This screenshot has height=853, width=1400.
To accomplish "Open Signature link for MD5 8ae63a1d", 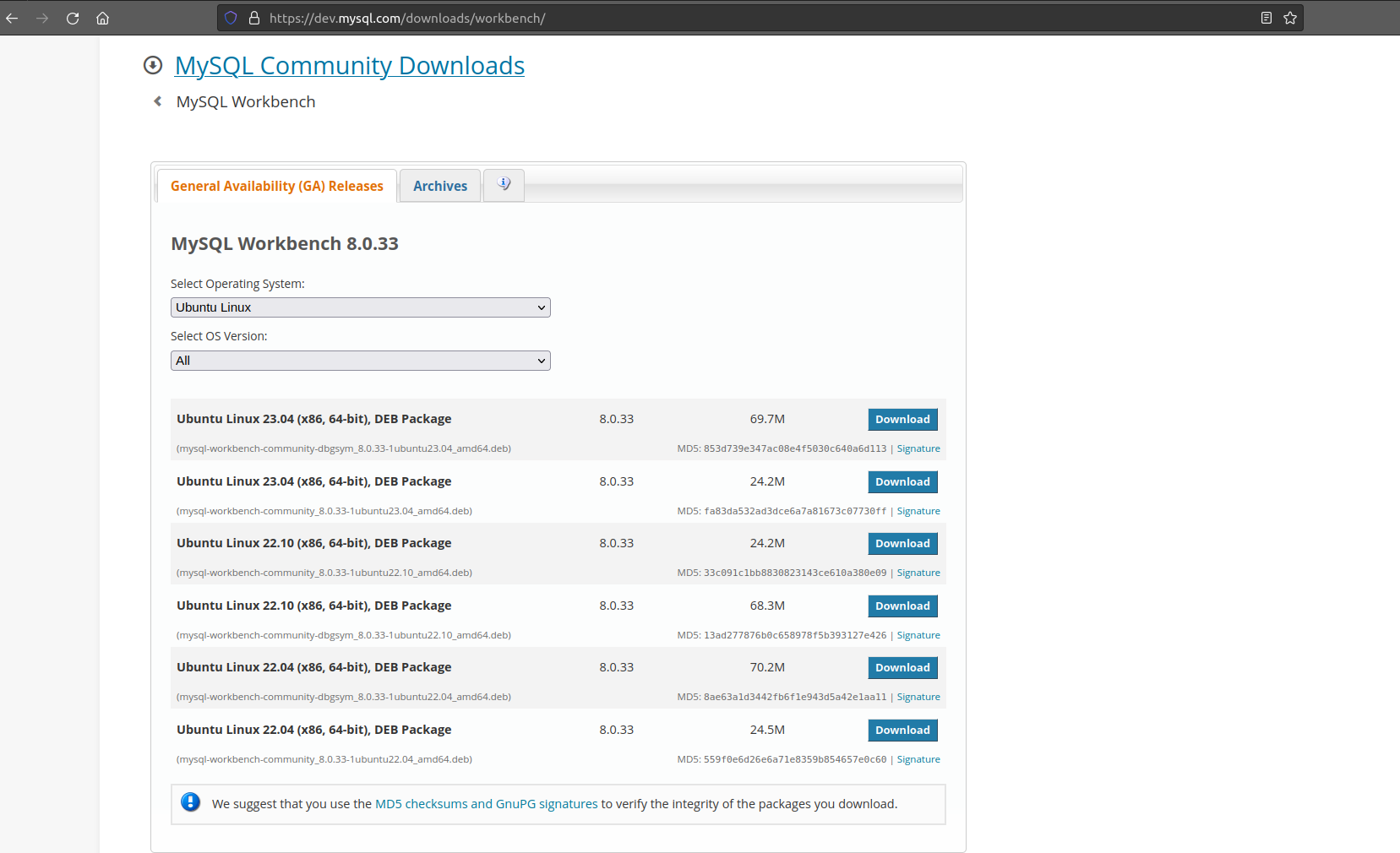I will pyautogui.click(x=918, y=697).
